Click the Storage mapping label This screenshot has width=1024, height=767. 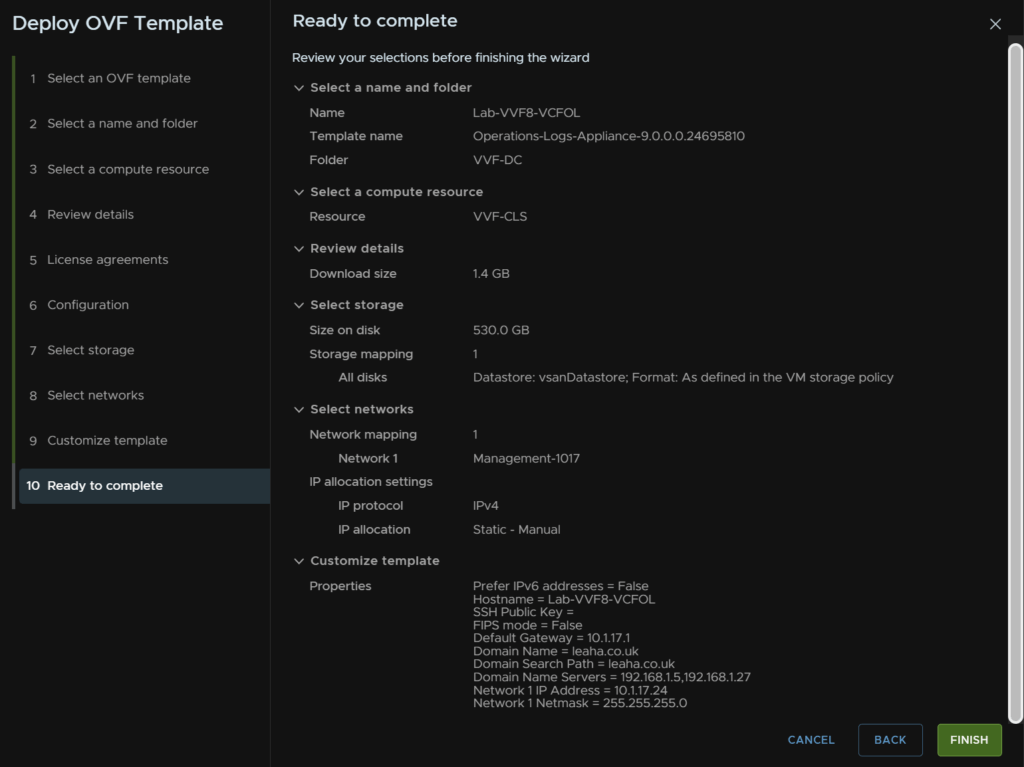(x=361, y=354)
